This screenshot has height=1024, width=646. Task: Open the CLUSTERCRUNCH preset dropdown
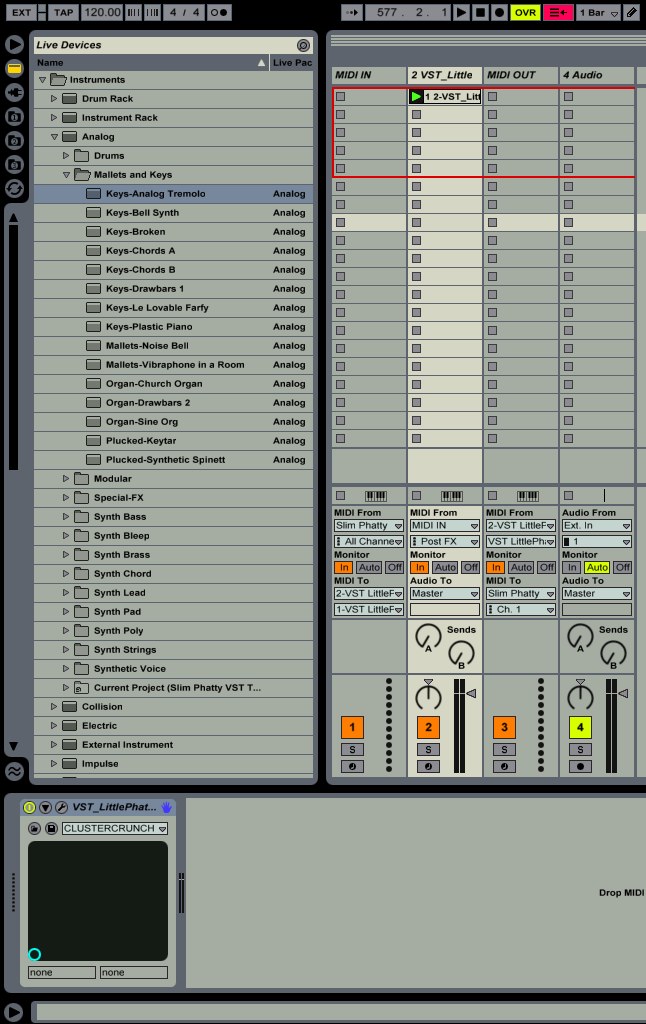coord(114,828)
